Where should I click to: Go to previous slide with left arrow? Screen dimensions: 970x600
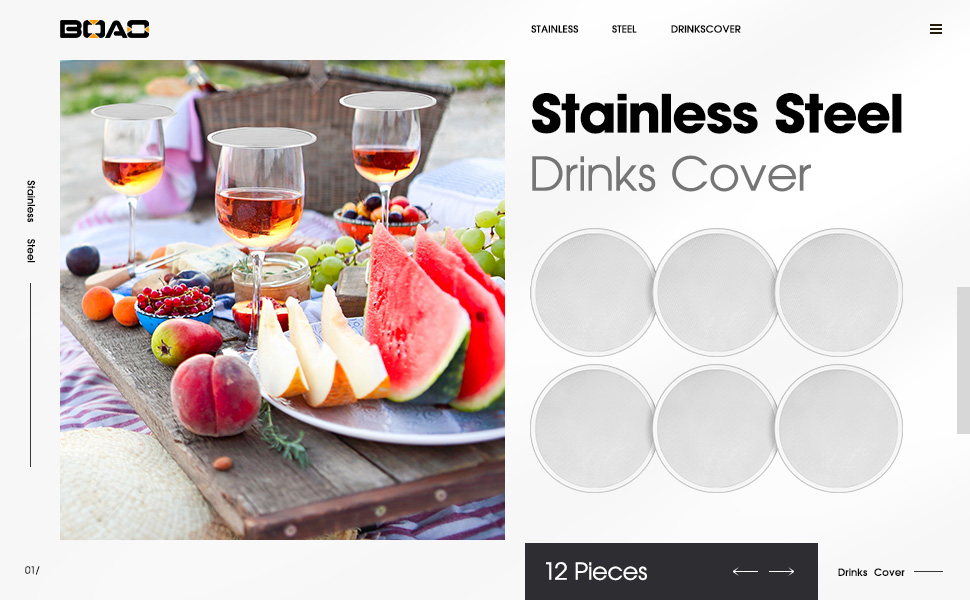click(x=745, y=572)
